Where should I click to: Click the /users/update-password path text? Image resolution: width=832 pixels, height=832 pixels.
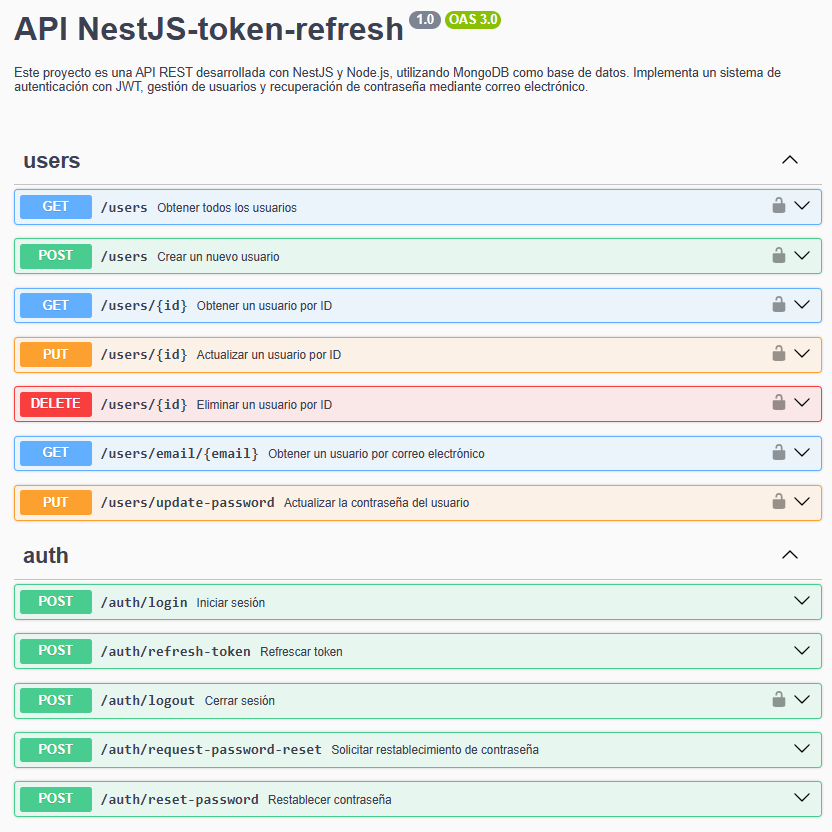point(188,502)
